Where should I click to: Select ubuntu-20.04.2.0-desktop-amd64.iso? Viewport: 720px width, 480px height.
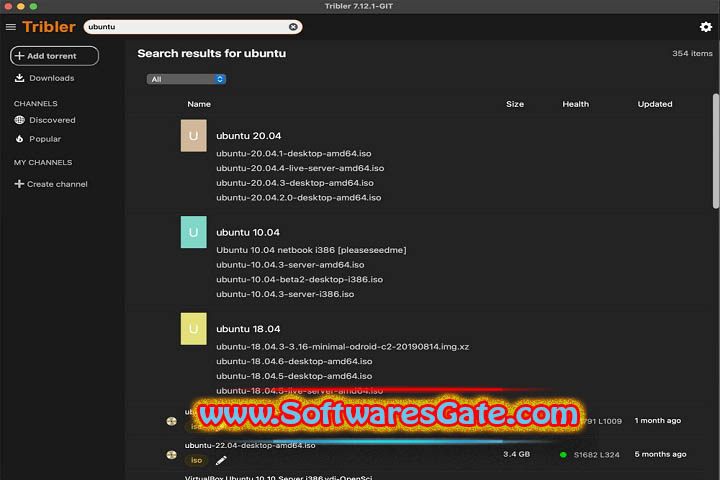coord(298,198)
